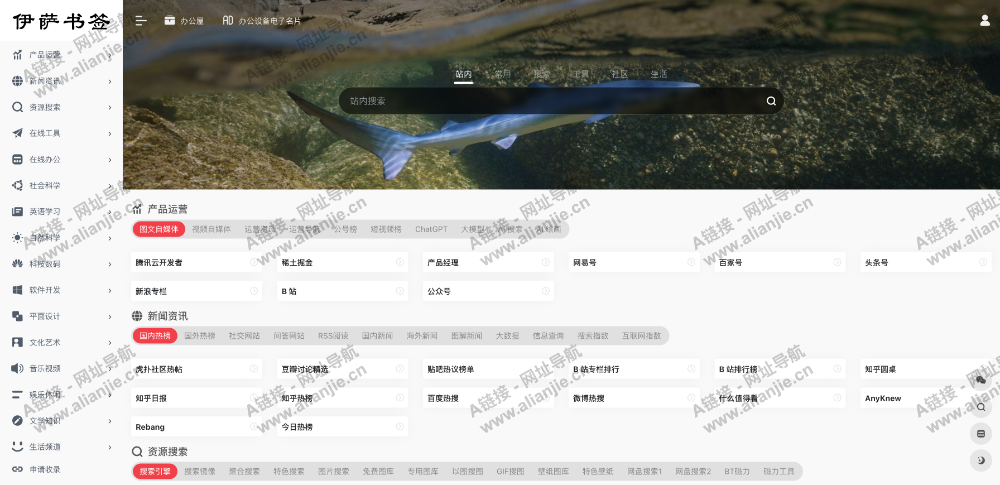Click the user account icon
This screenshot has width=1000, height=485.
pyautogui.click(x=985, y=20)
